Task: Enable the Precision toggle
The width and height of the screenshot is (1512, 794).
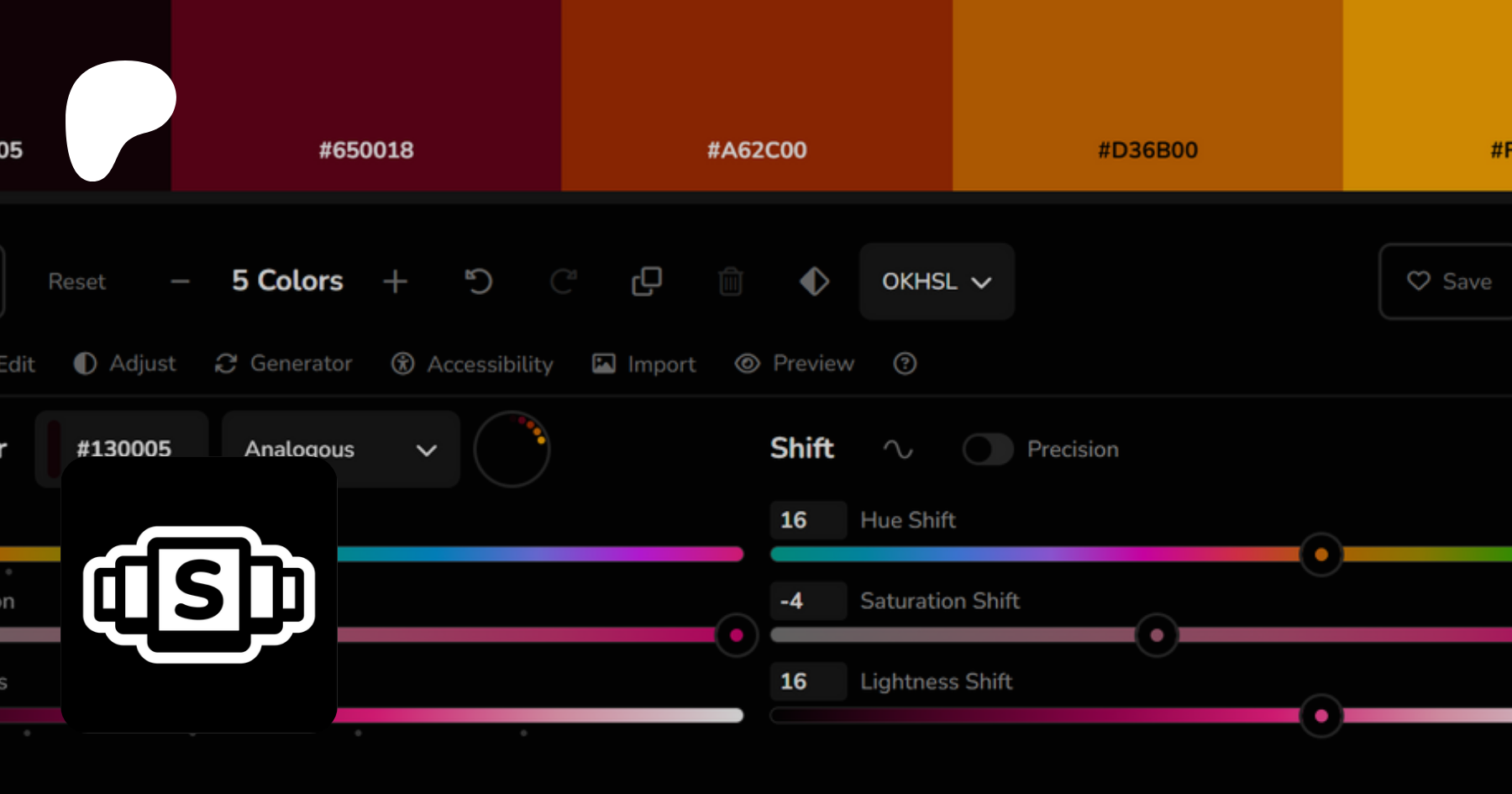Action: pyautogui.click(x=988, y=450)
